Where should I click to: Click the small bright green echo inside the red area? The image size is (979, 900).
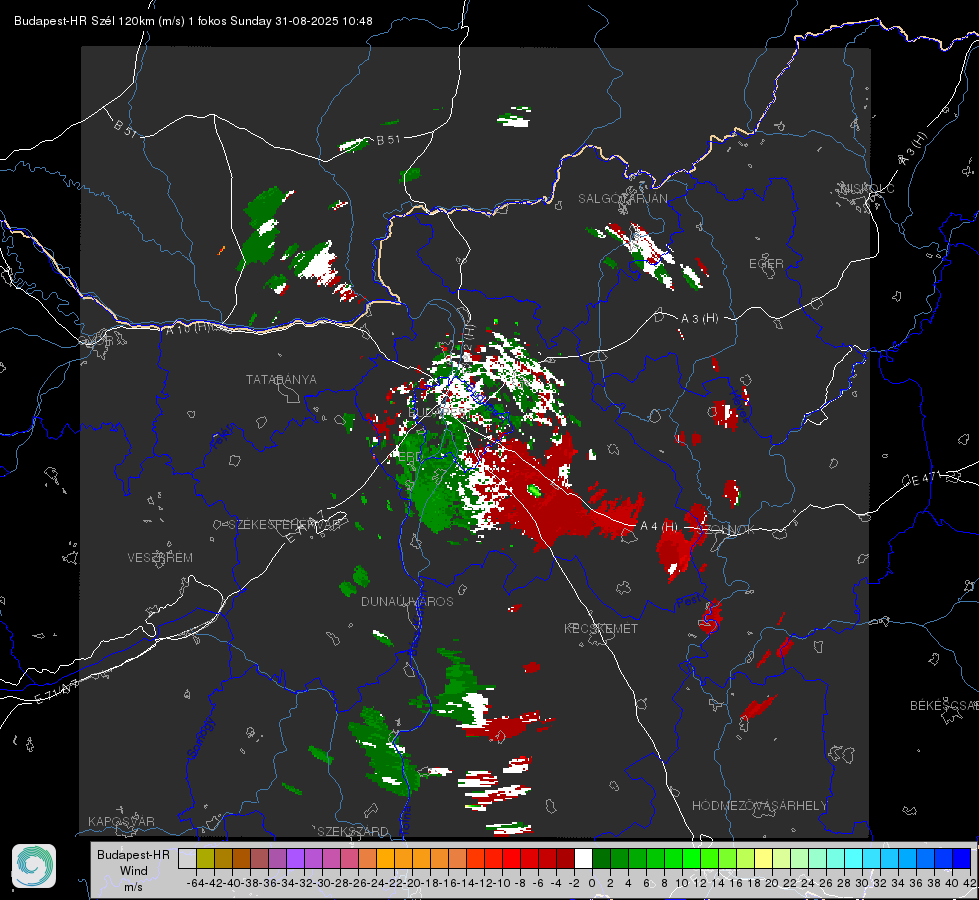[x=534, y=490]
